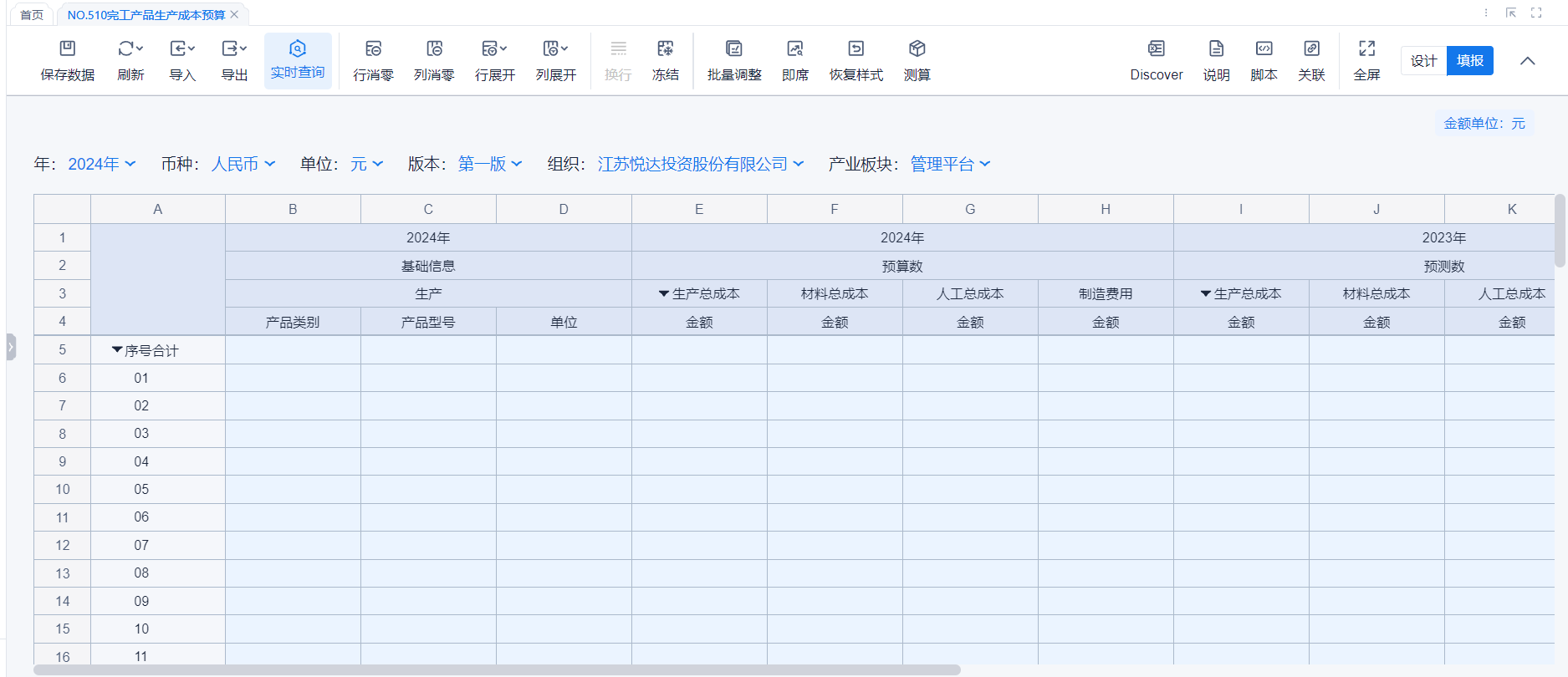The width and height of the screenshot is (1568, 677).
Task: Open the Discover panel icon
Action: (x=1156, y=48)
